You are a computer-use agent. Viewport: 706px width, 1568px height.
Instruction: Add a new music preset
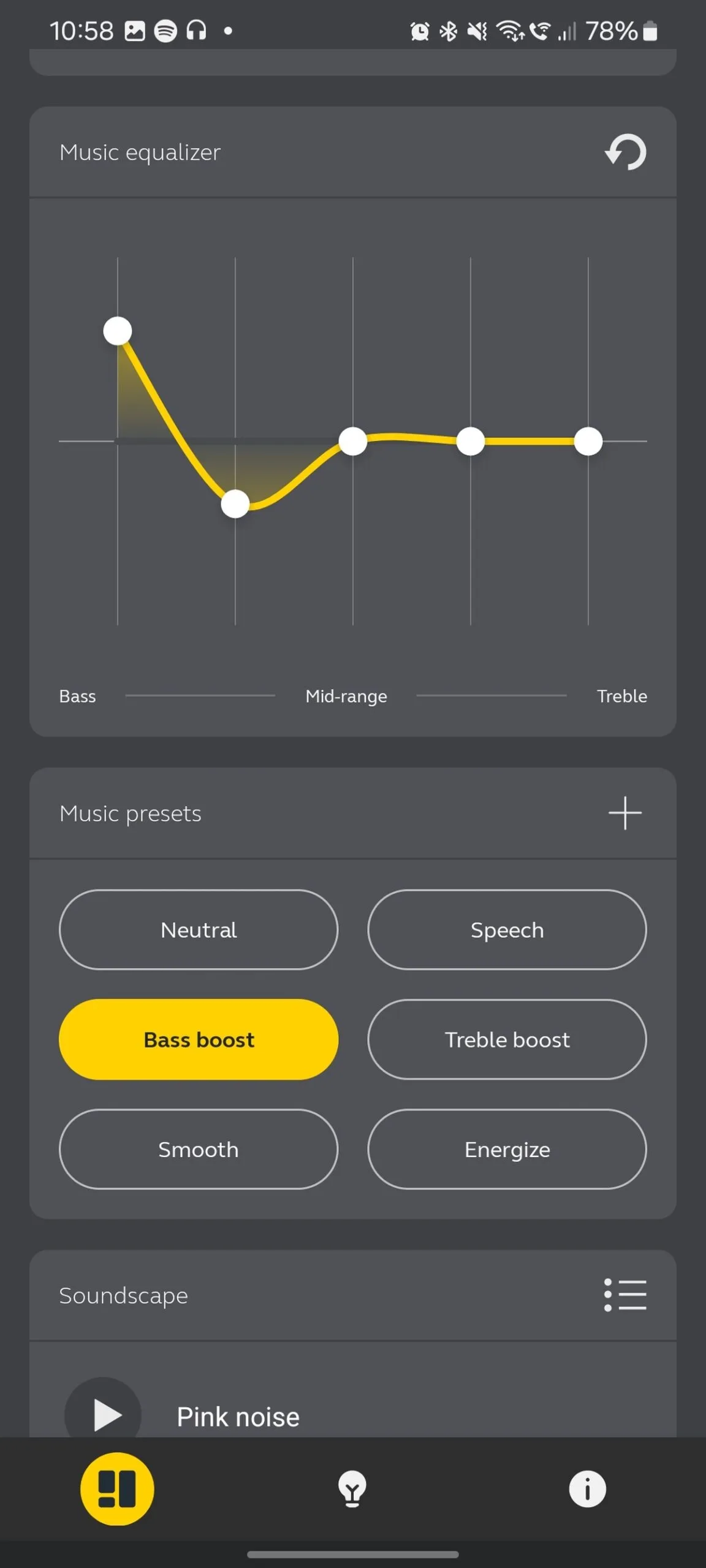tap(625, 813)
